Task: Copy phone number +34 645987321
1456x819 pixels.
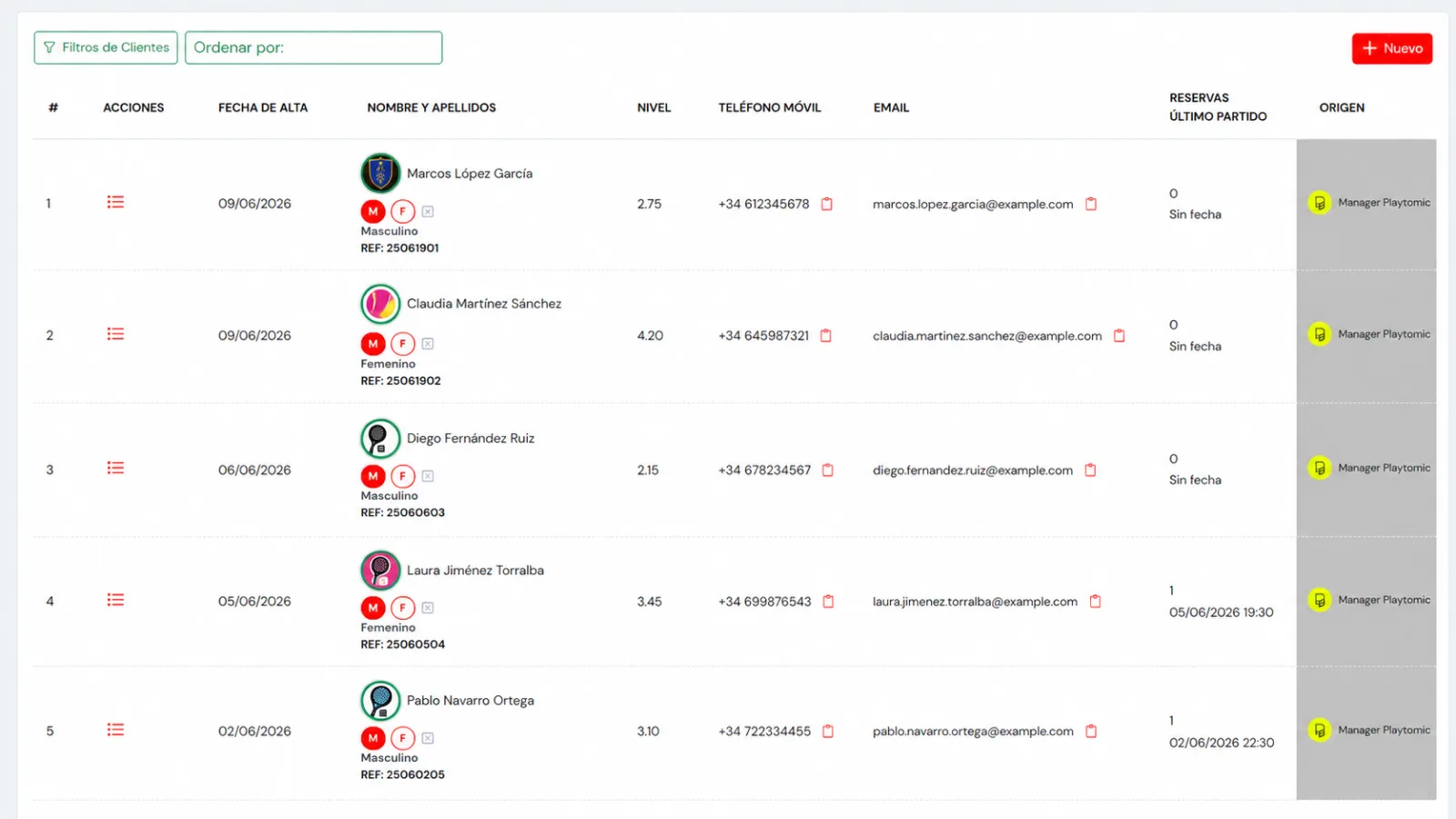Action: pos(826,336)
